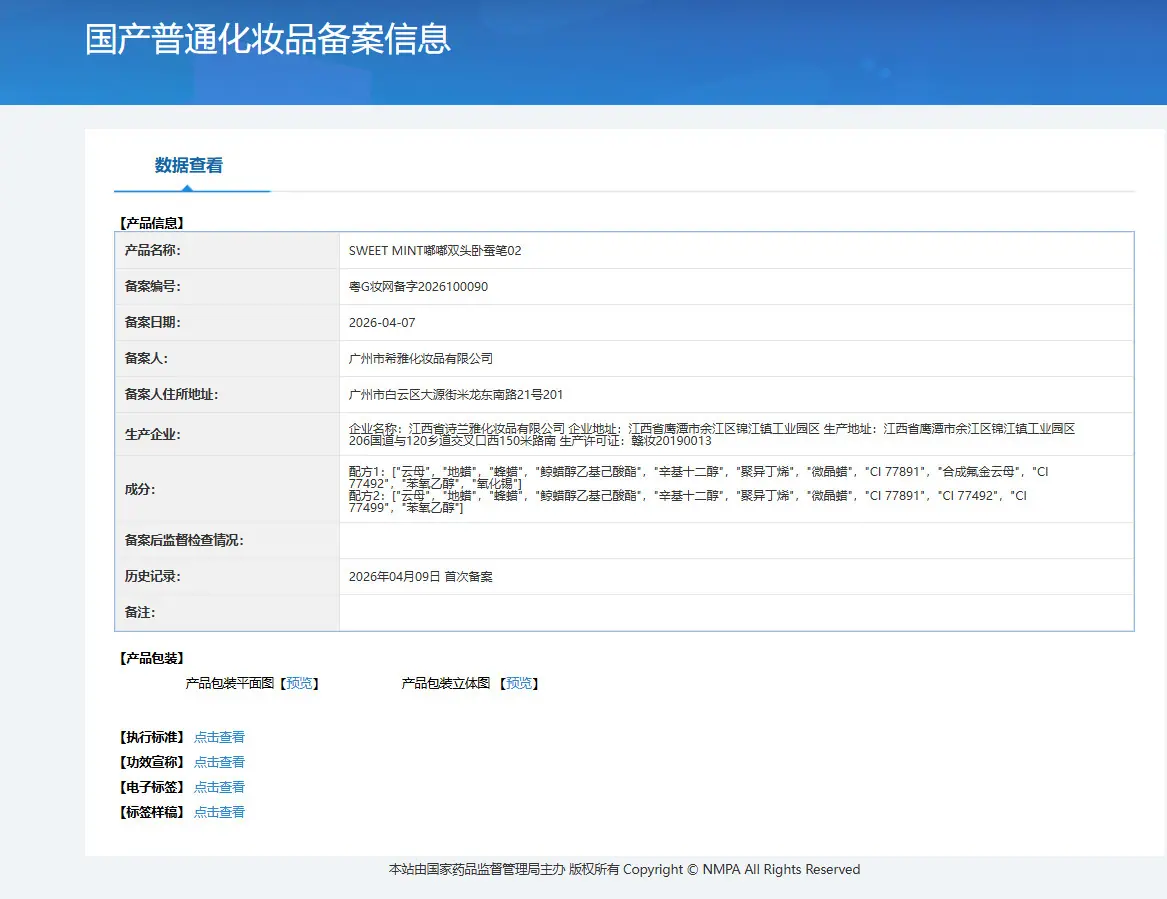Click the 产品信息 section heading
The width and height of the screenshot is (1167, 899).
[152, 223]
